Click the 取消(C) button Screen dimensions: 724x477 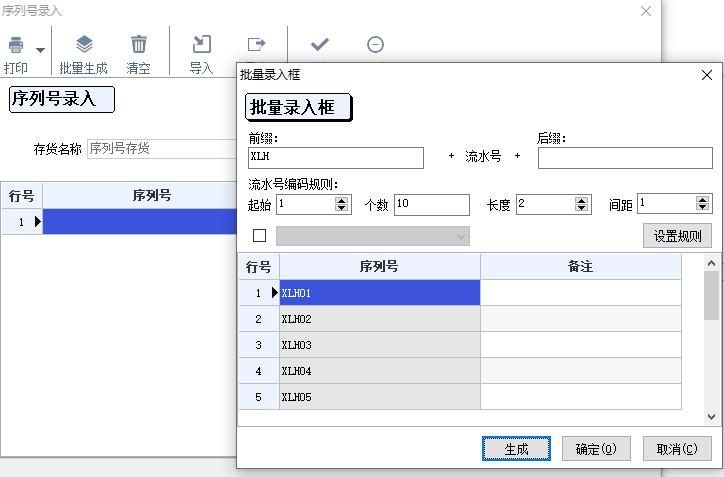677,449
